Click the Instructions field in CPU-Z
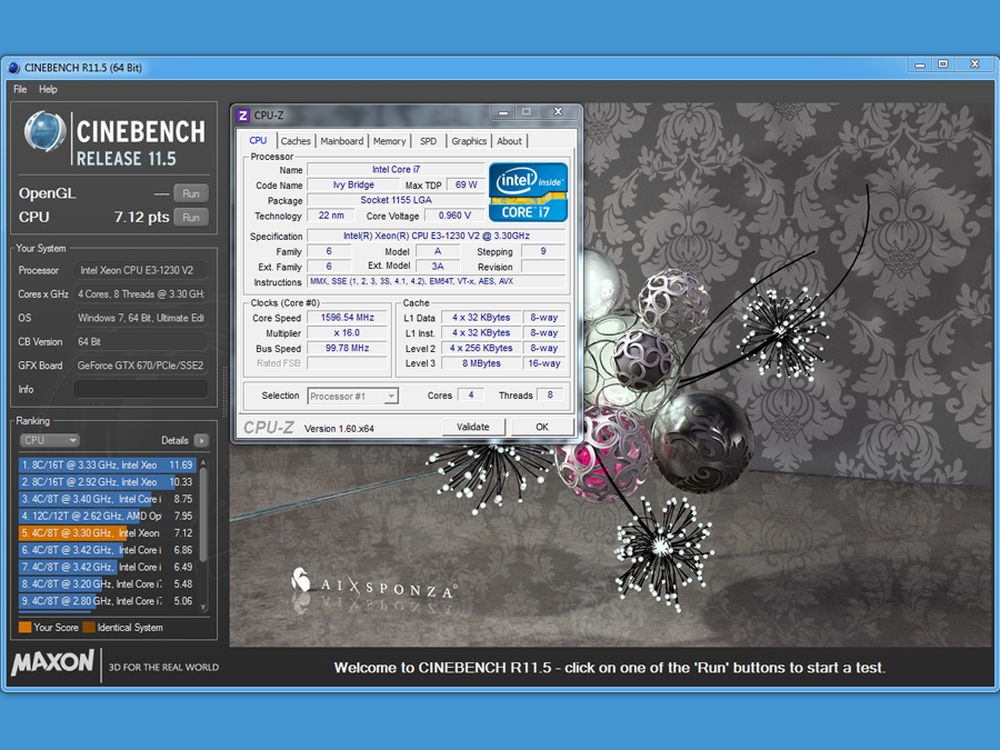1000x750 pixels. click(437, 281)
